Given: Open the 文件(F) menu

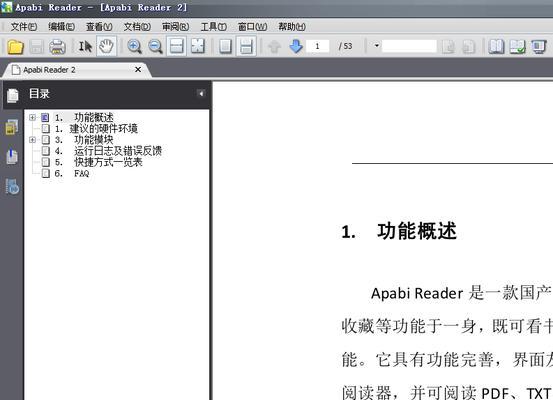Looking at the screenshot, I should pos(23,26).
